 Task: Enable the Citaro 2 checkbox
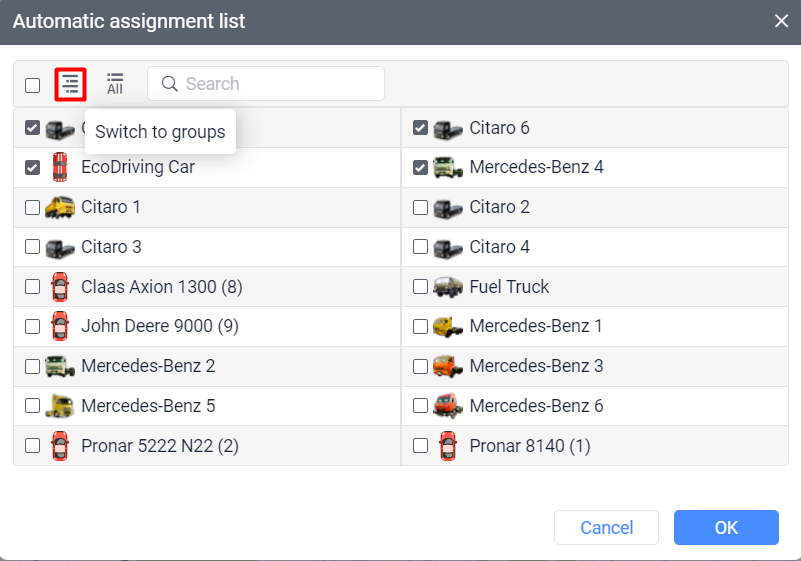[420, 207]
